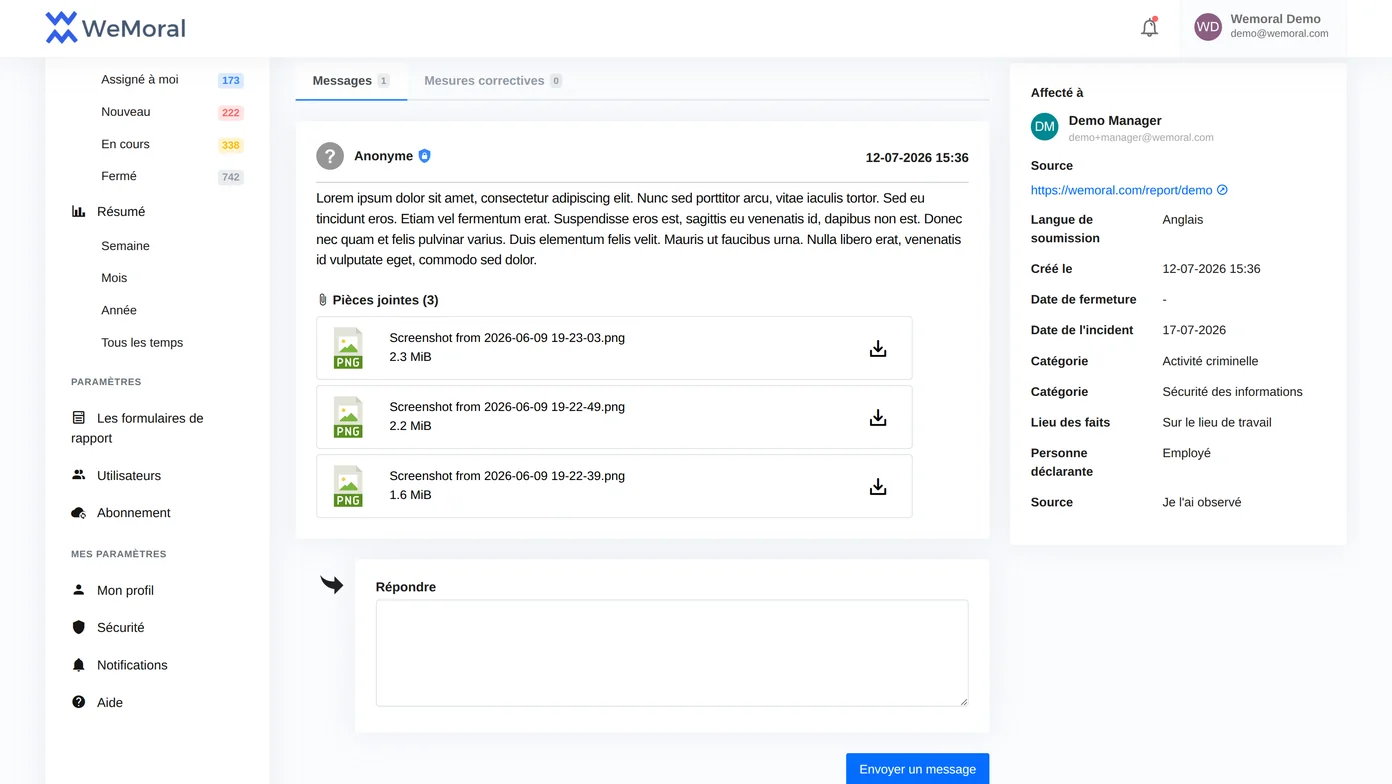Open Sécurité settings
1392x784 pixels.
tap(121, 628)
